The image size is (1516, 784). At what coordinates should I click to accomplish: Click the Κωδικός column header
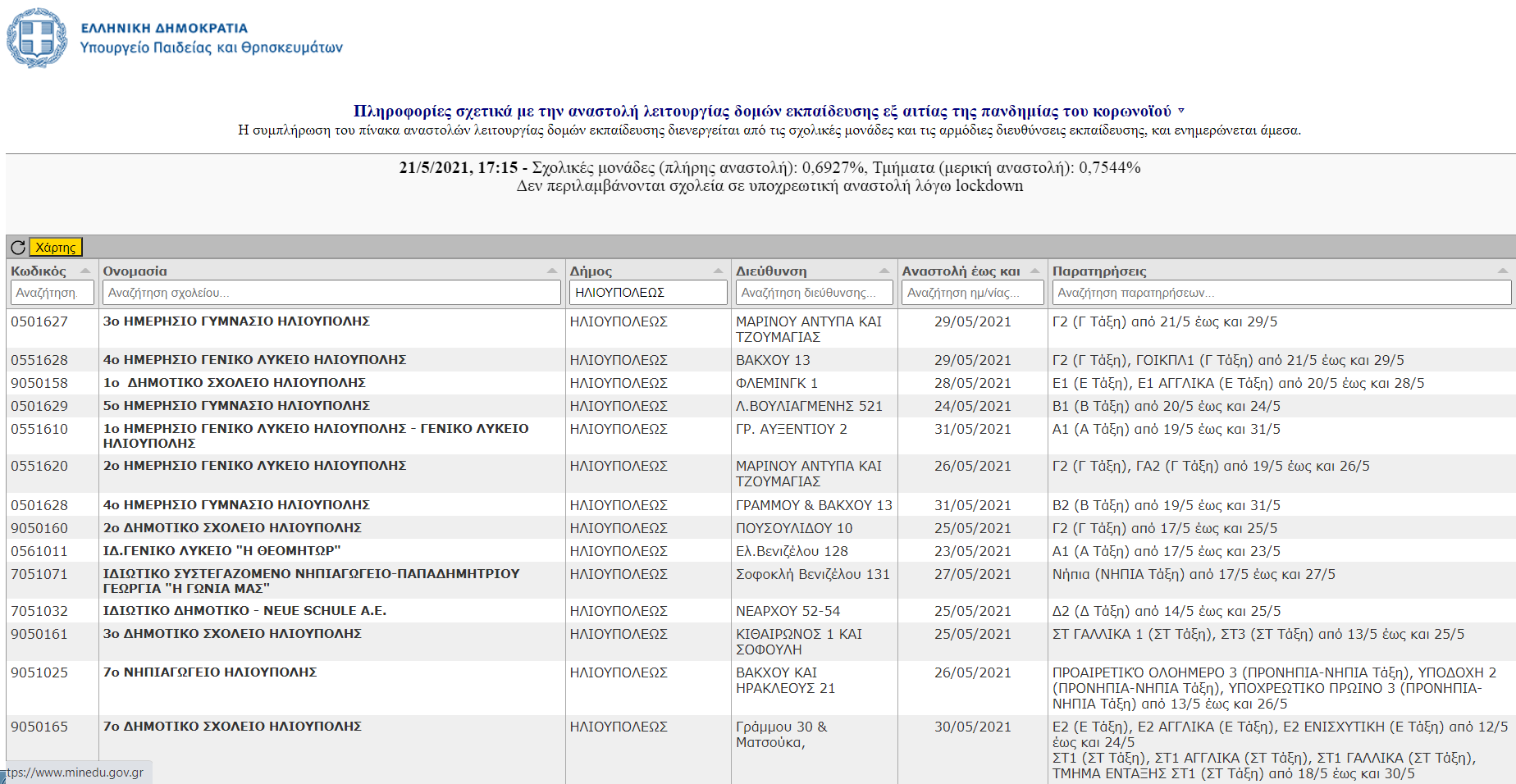[39, 271]
